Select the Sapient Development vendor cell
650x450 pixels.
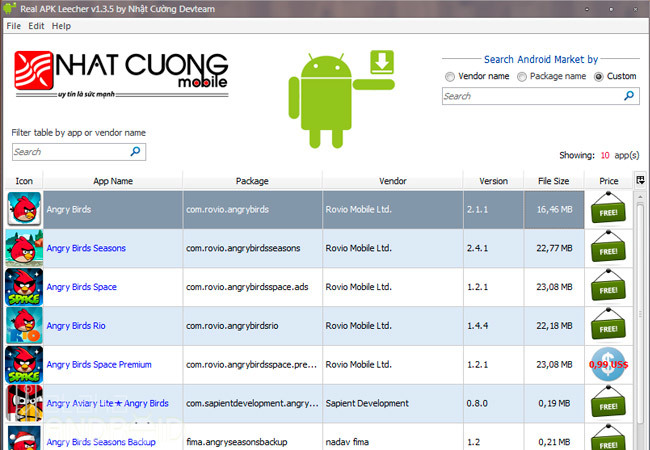[393, 403]
